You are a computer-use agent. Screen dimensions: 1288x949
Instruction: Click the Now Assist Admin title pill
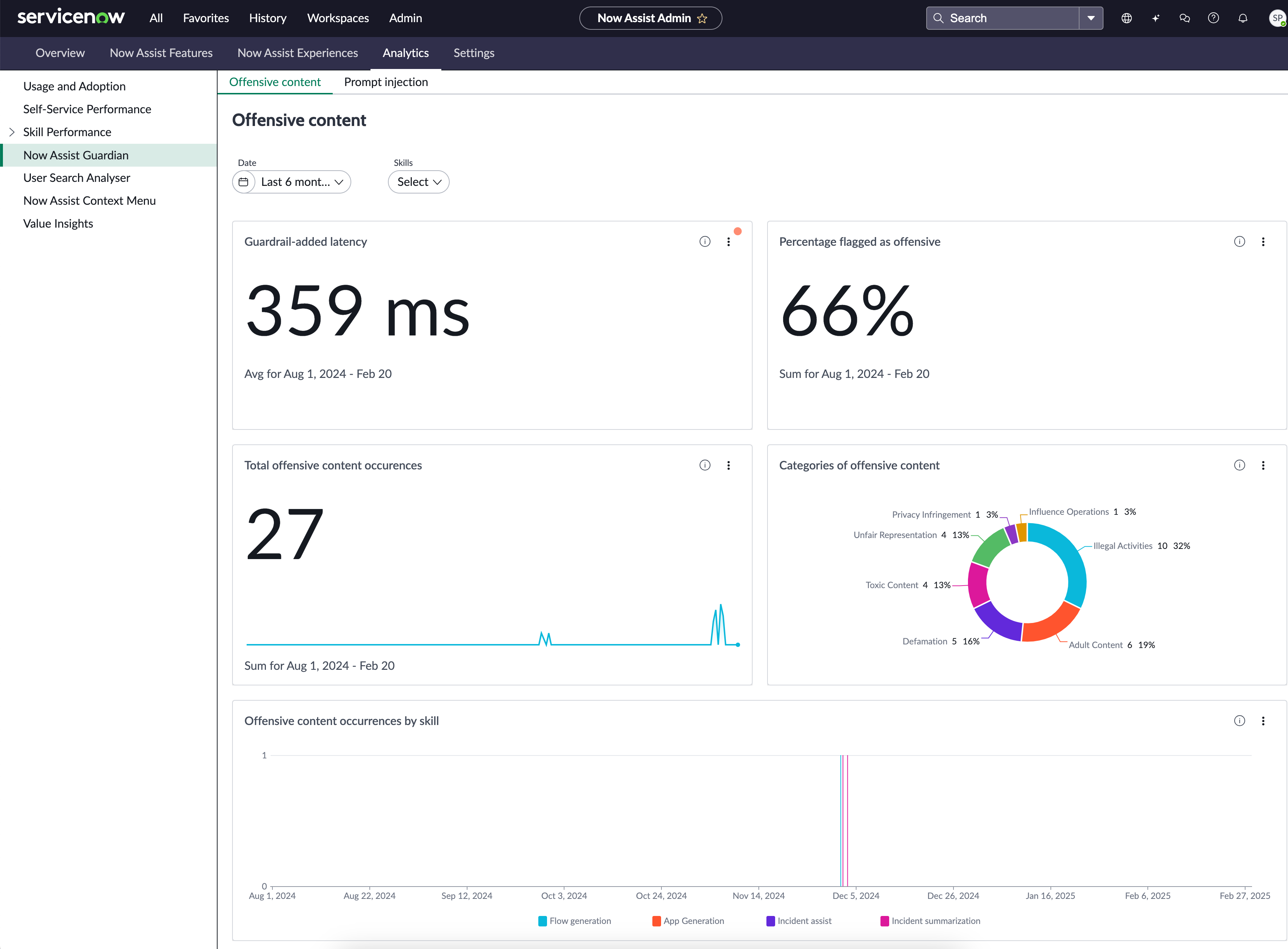[x=651, y=19]
